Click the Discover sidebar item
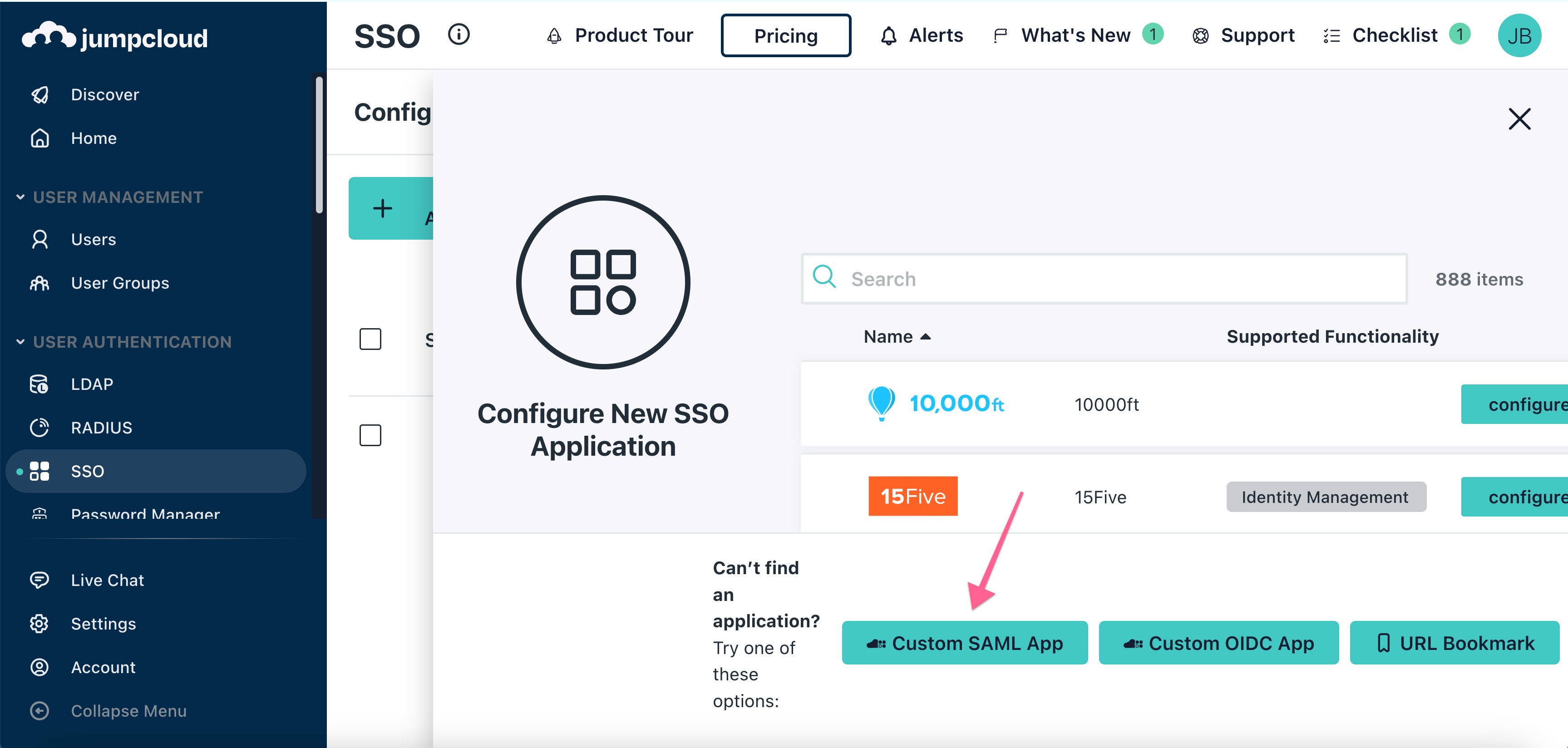This screenshot has height=748, width=1568. (104, 94)
